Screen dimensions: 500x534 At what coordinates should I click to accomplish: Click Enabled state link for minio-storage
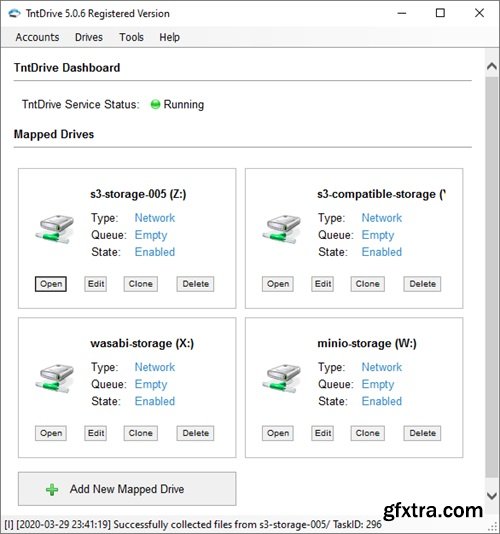381,401
